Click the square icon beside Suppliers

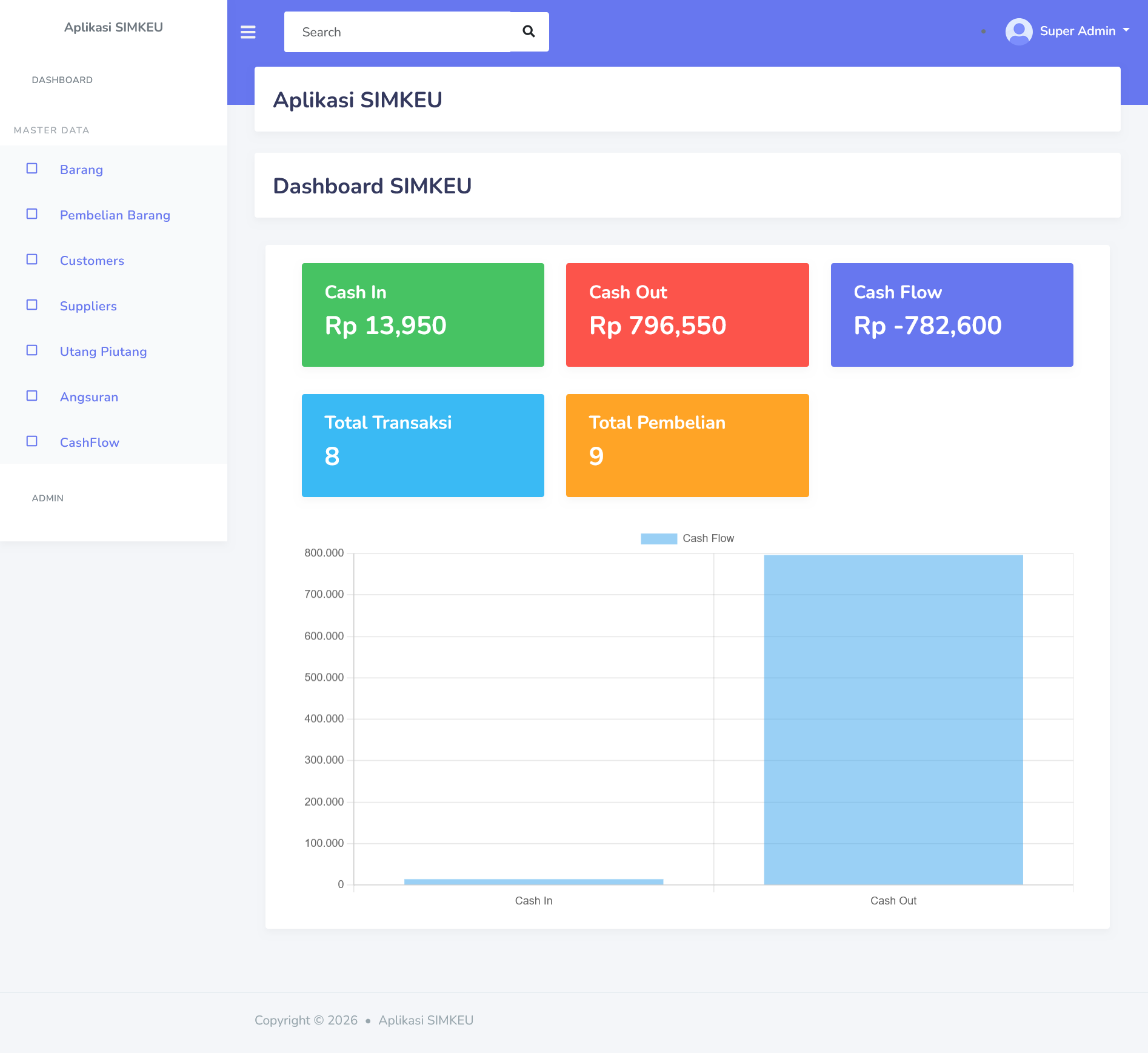point(32,305)
